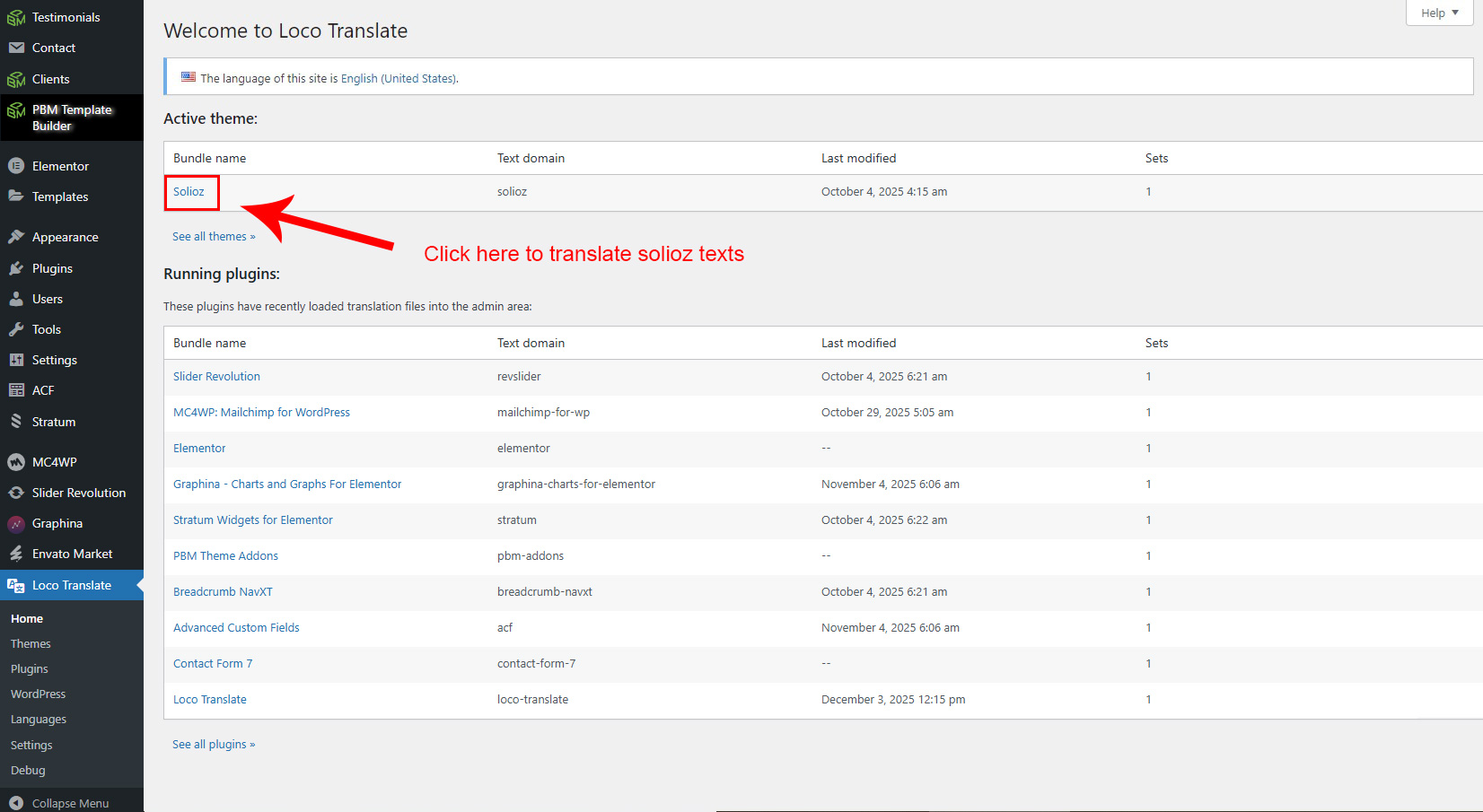This screenshot has width=1483, height=812.
Task: Open the Debug submenu item
Action: click(28, 771)
